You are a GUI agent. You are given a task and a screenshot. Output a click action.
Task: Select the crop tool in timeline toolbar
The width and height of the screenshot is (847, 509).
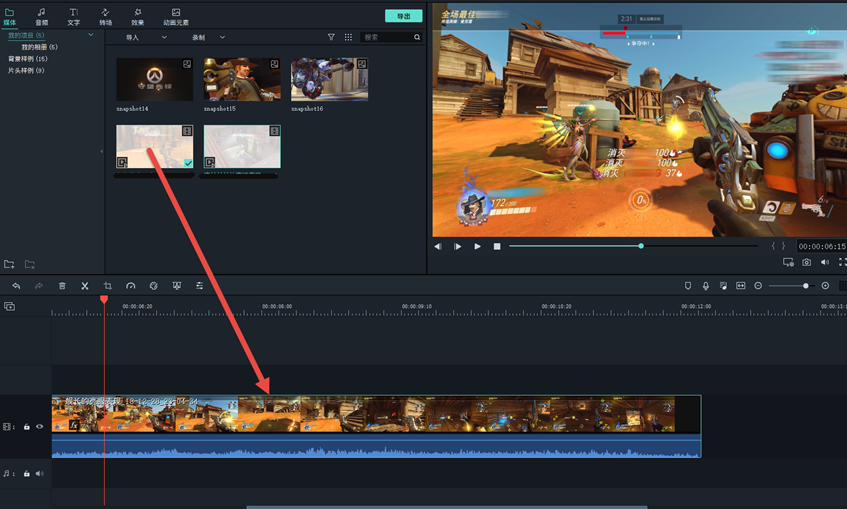coord(108,286)
